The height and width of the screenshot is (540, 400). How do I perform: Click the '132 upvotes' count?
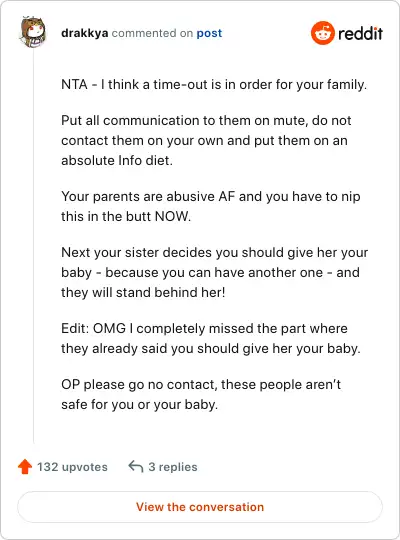(72, 467)
